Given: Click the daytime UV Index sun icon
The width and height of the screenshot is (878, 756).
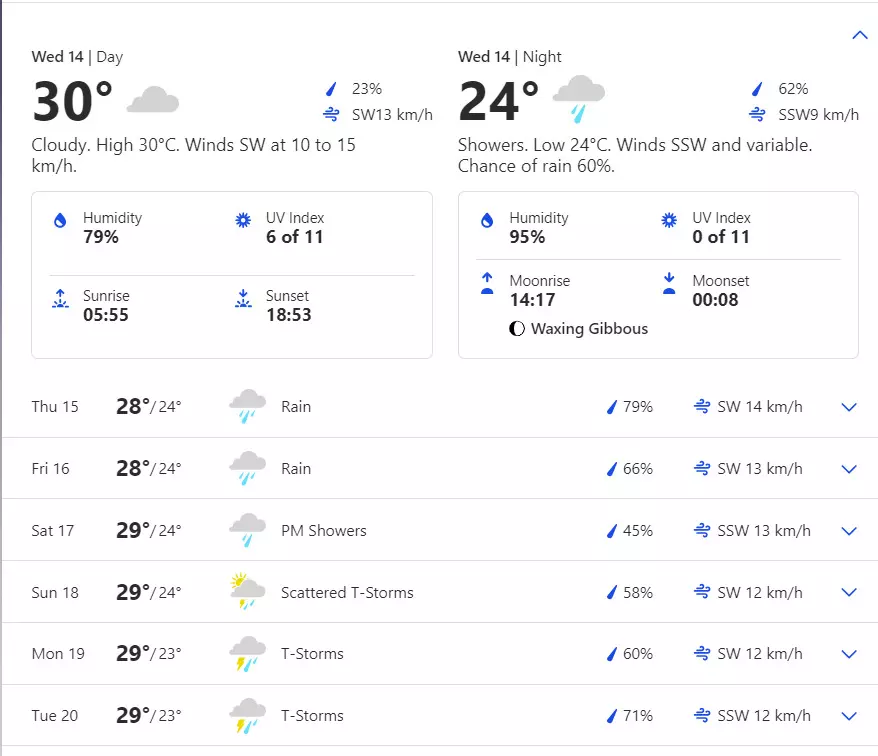Looking at the screenshot, I should (x=241, y=220).
